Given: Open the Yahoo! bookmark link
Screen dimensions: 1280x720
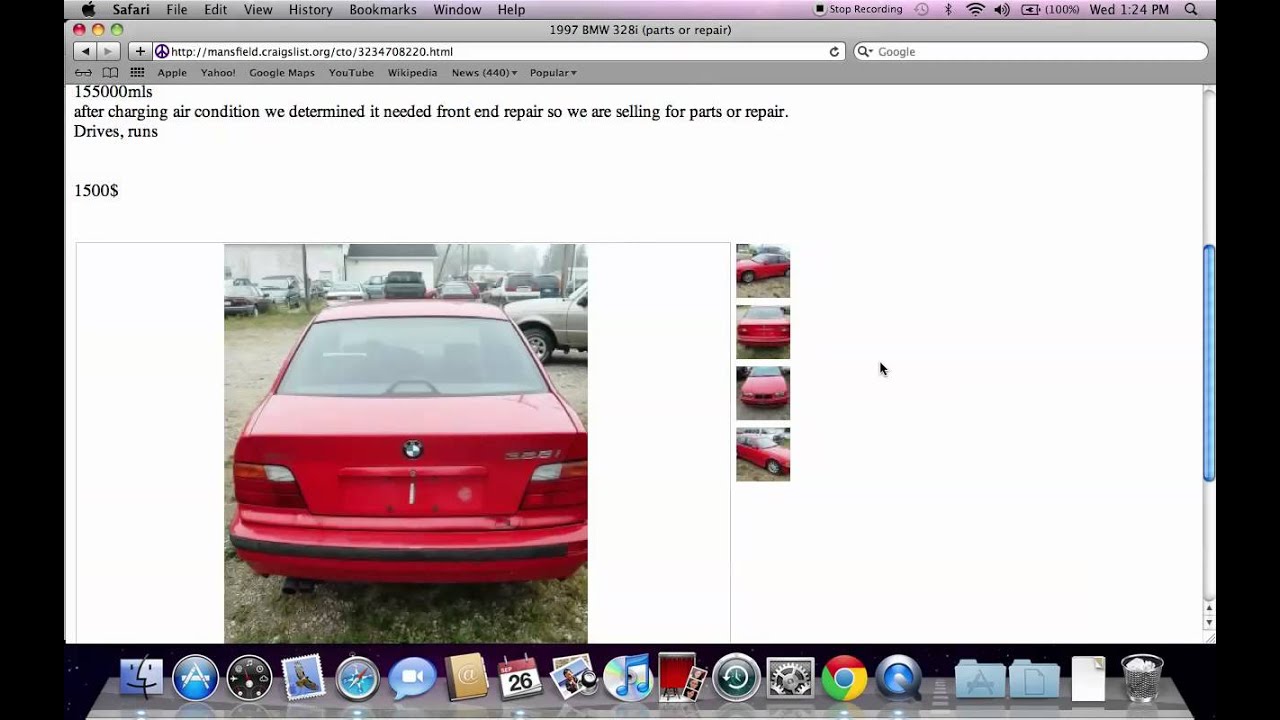Looking at the screenshot, I should click(218, 72).
